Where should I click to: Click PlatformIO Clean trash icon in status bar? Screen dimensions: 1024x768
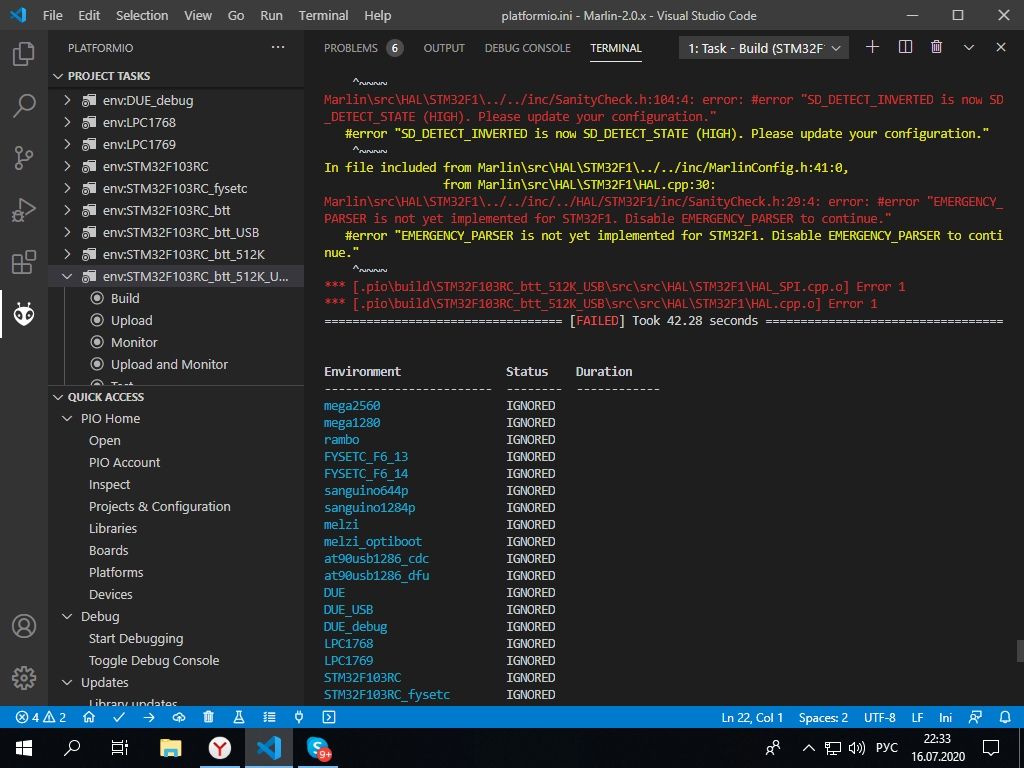click(x=208, y=717)
